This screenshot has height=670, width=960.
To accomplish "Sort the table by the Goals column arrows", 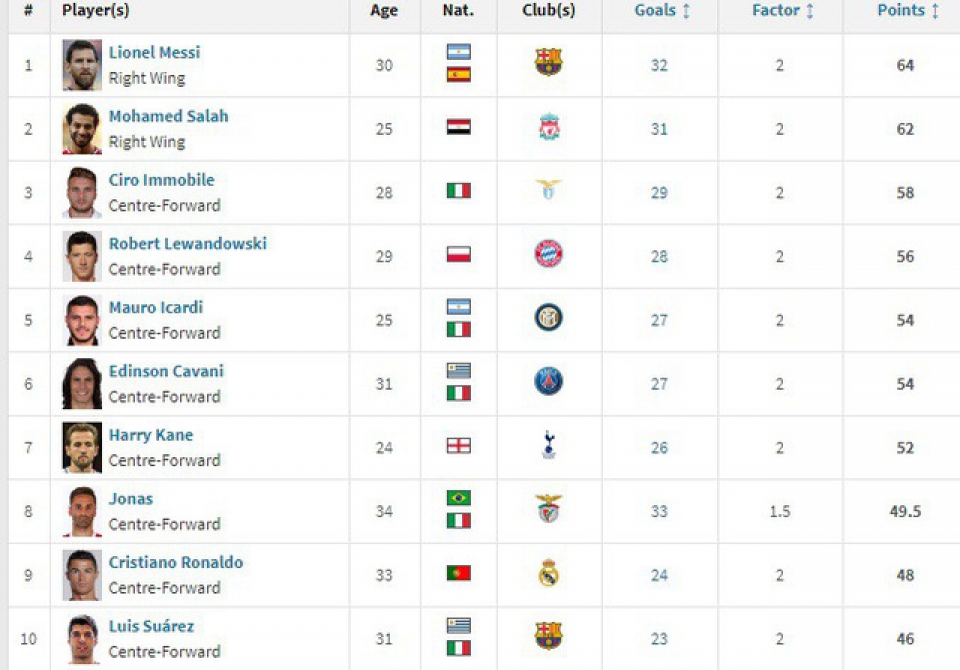I will [x=684, y=11].
